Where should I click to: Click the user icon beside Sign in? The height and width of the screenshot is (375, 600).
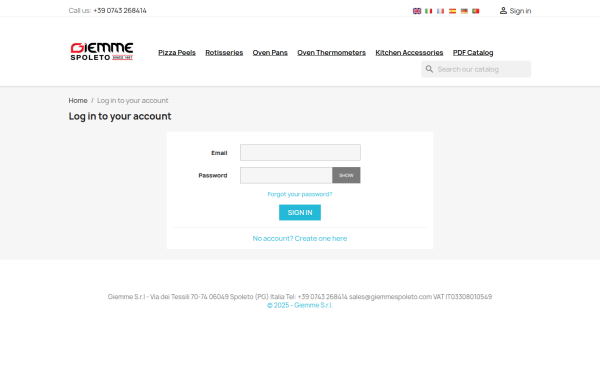(503, 11)
